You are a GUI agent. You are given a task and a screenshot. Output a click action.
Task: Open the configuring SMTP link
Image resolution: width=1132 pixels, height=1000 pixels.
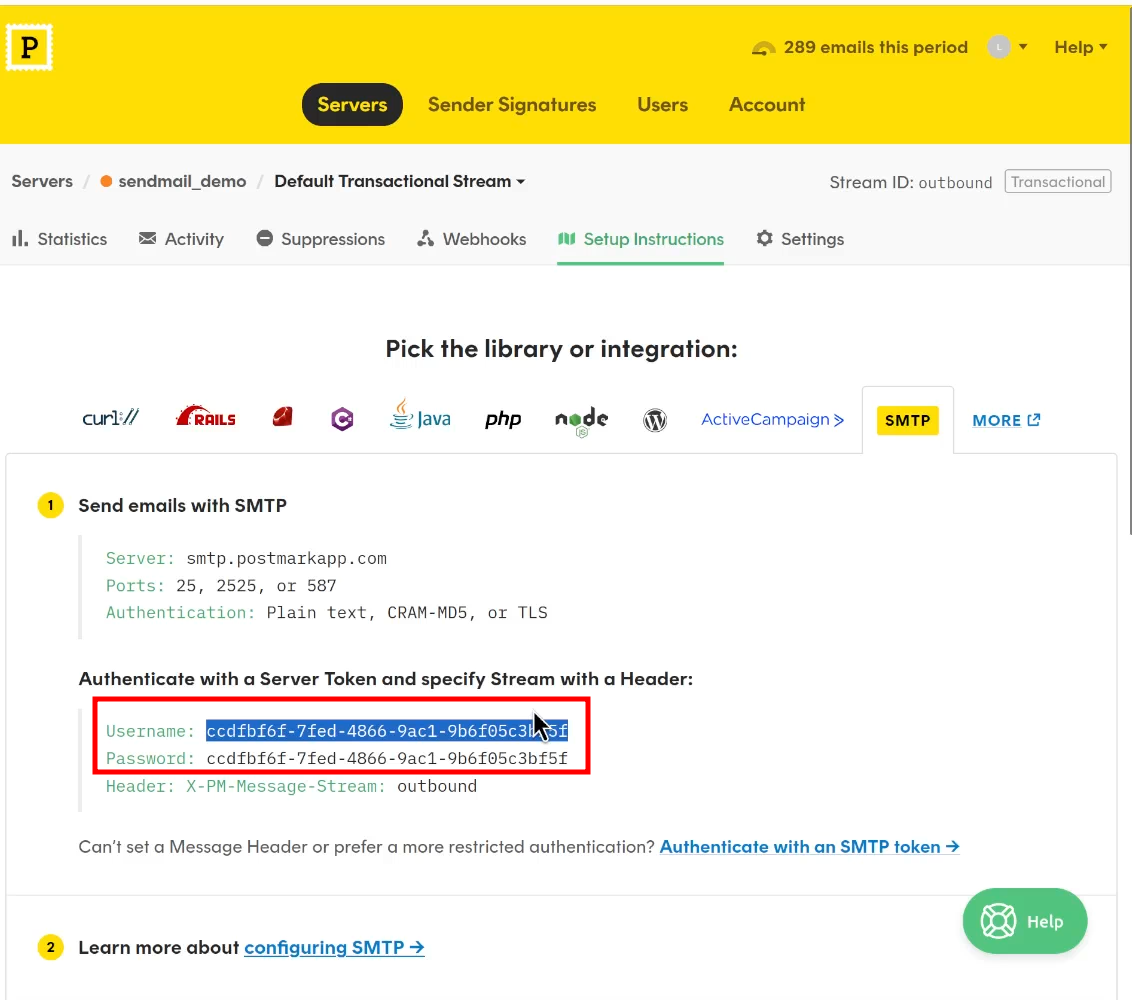click(x=334, y=947)
